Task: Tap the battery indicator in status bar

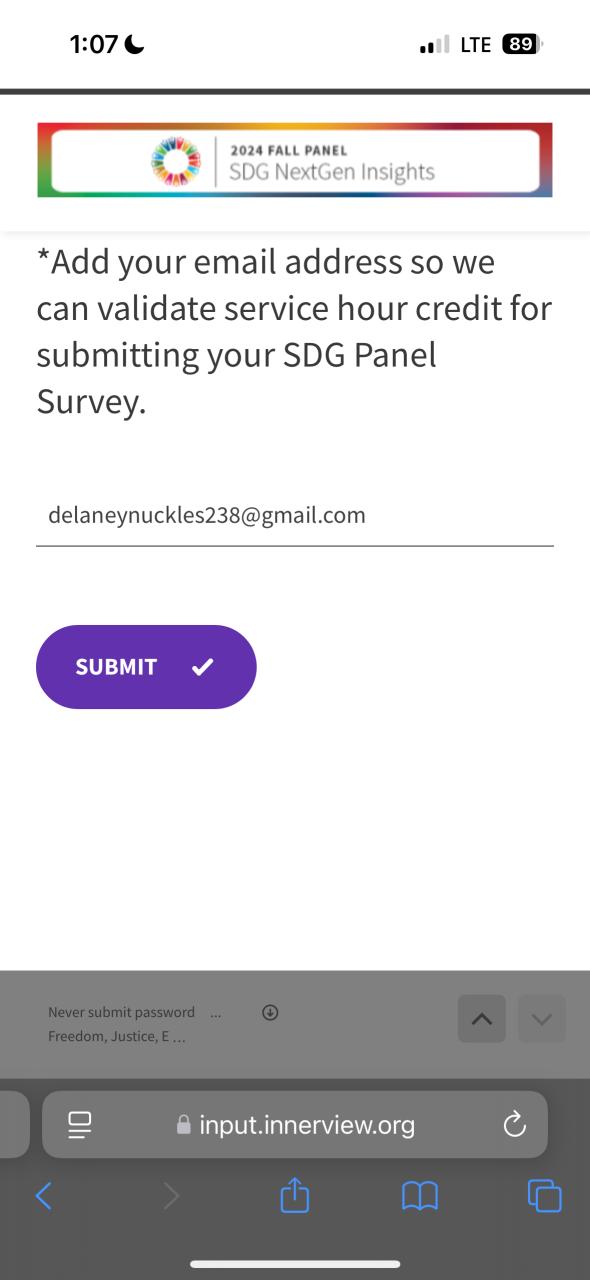Action: pyautogui.click(x=522, y=44)
